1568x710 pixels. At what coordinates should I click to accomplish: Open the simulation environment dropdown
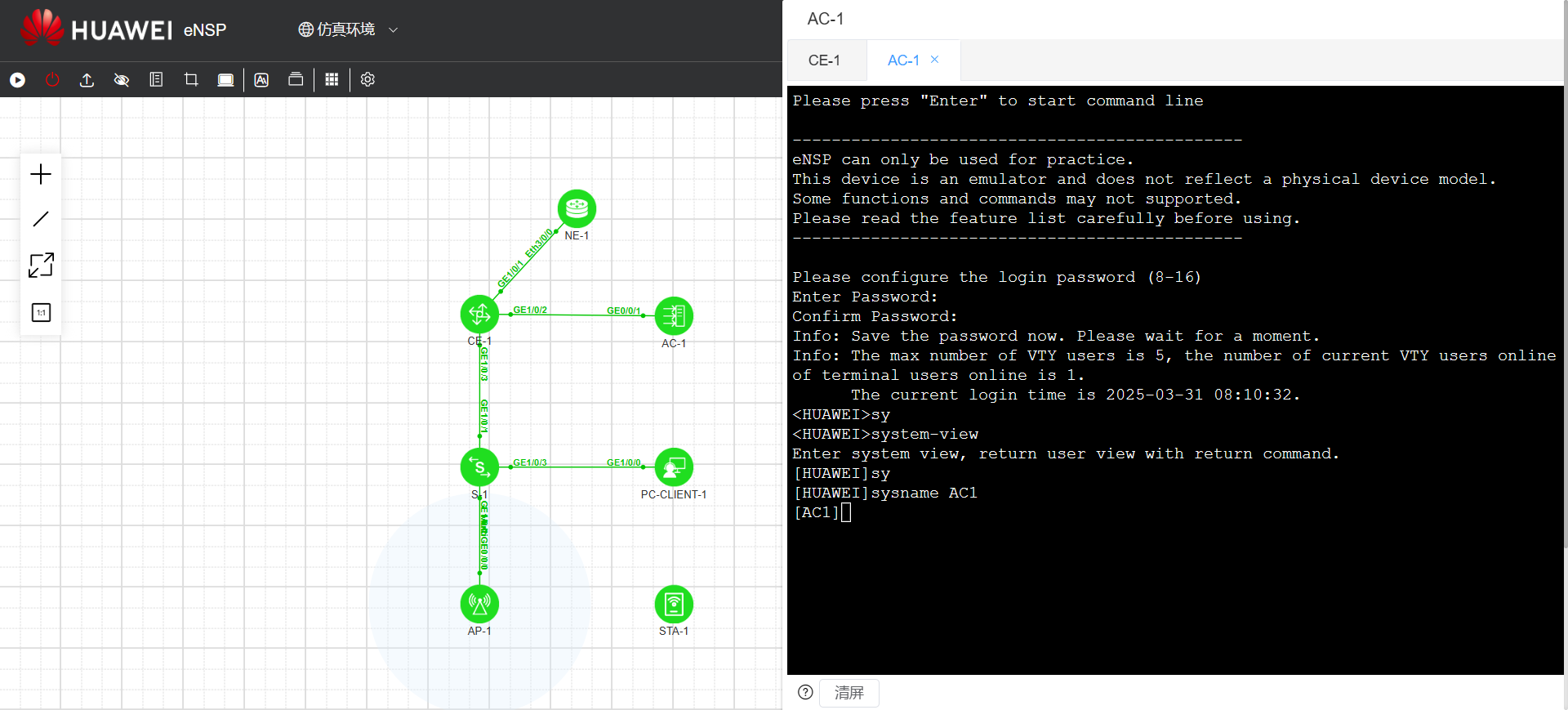(x=348, y=29)
